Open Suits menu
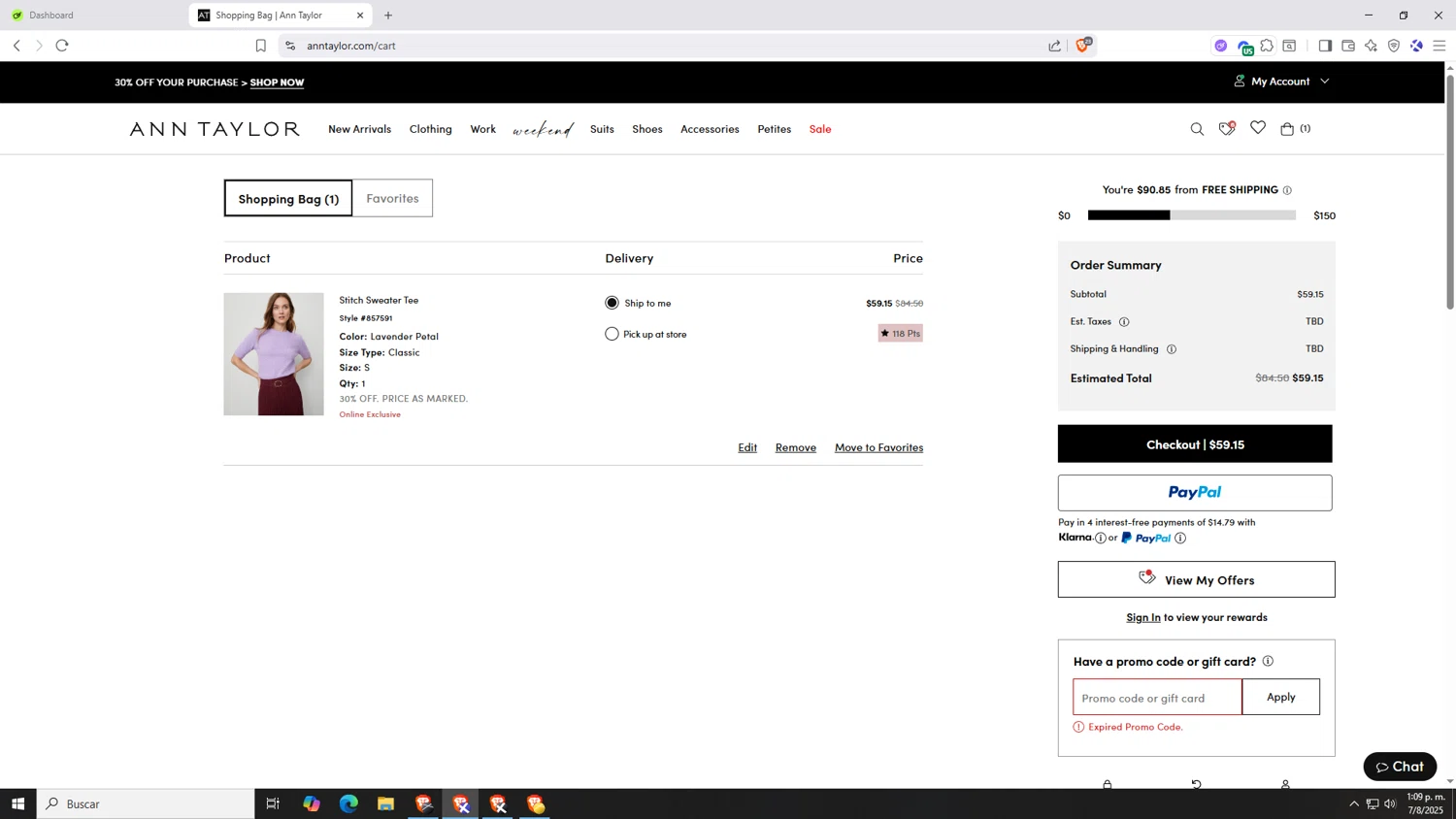 pos(602,129)
